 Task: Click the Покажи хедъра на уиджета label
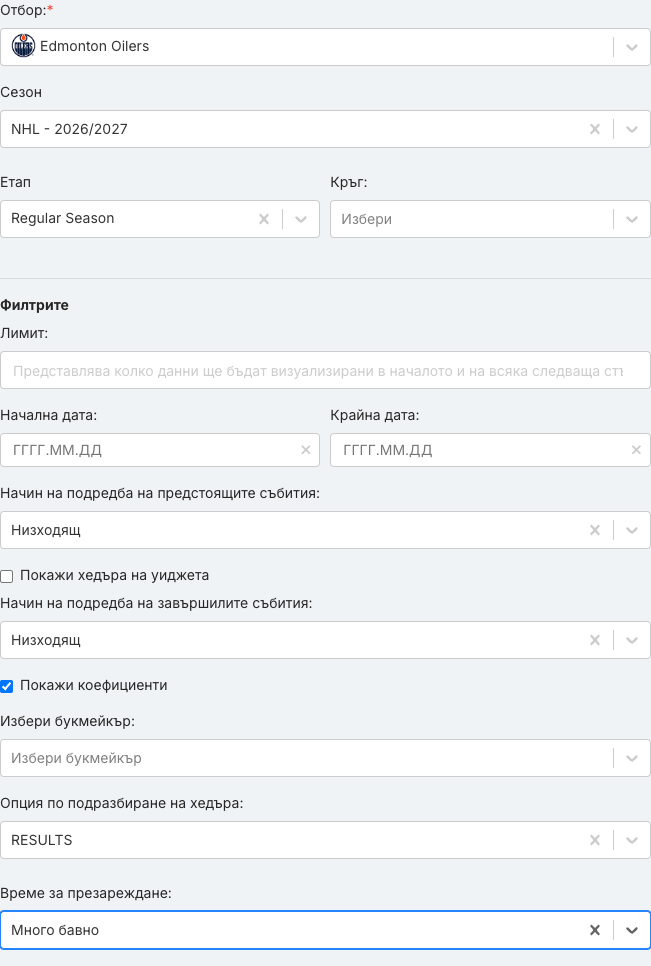(x=115, y=575)
